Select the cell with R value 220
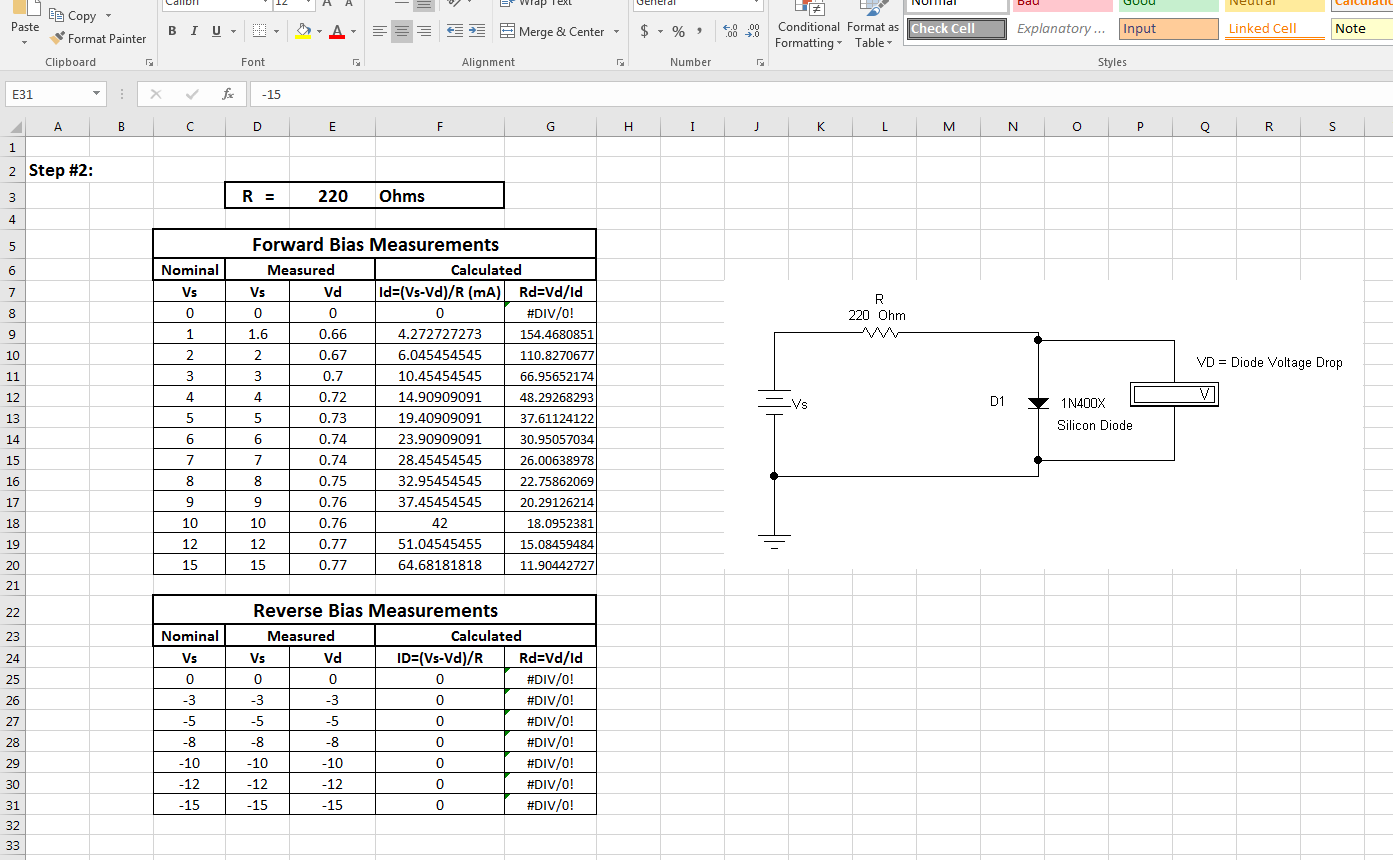 coord(333,196)
